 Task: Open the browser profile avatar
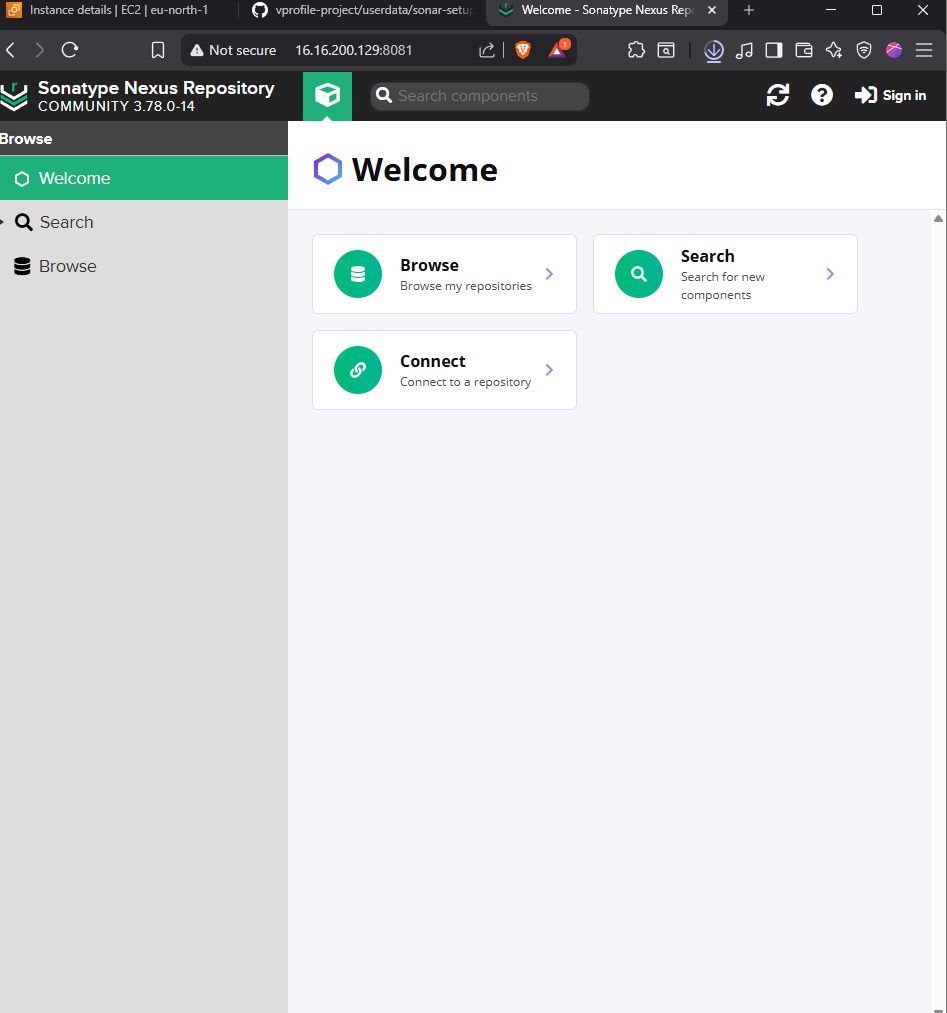(894, 50)
